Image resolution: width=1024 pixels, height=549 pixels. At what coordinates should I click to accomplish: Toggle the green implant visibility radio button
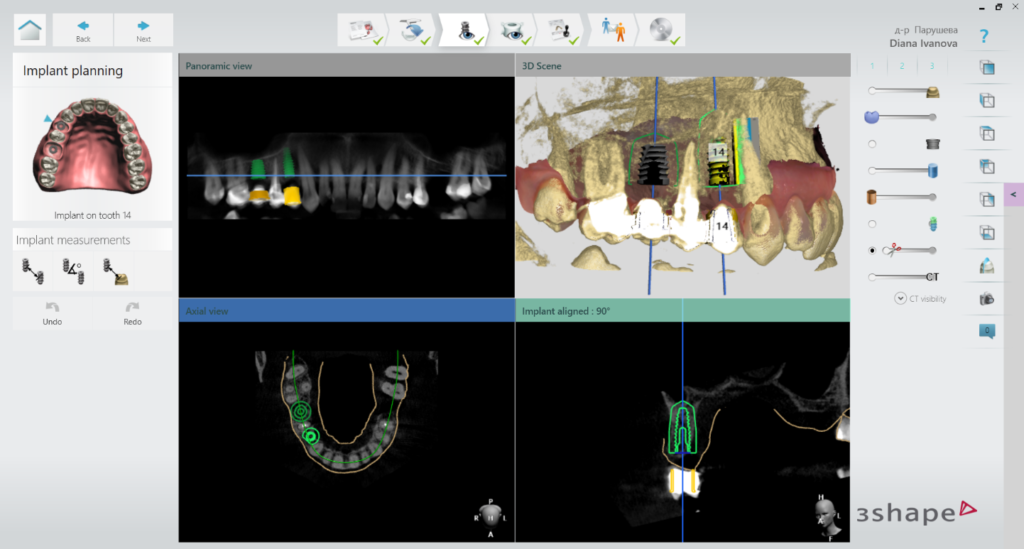873,223
